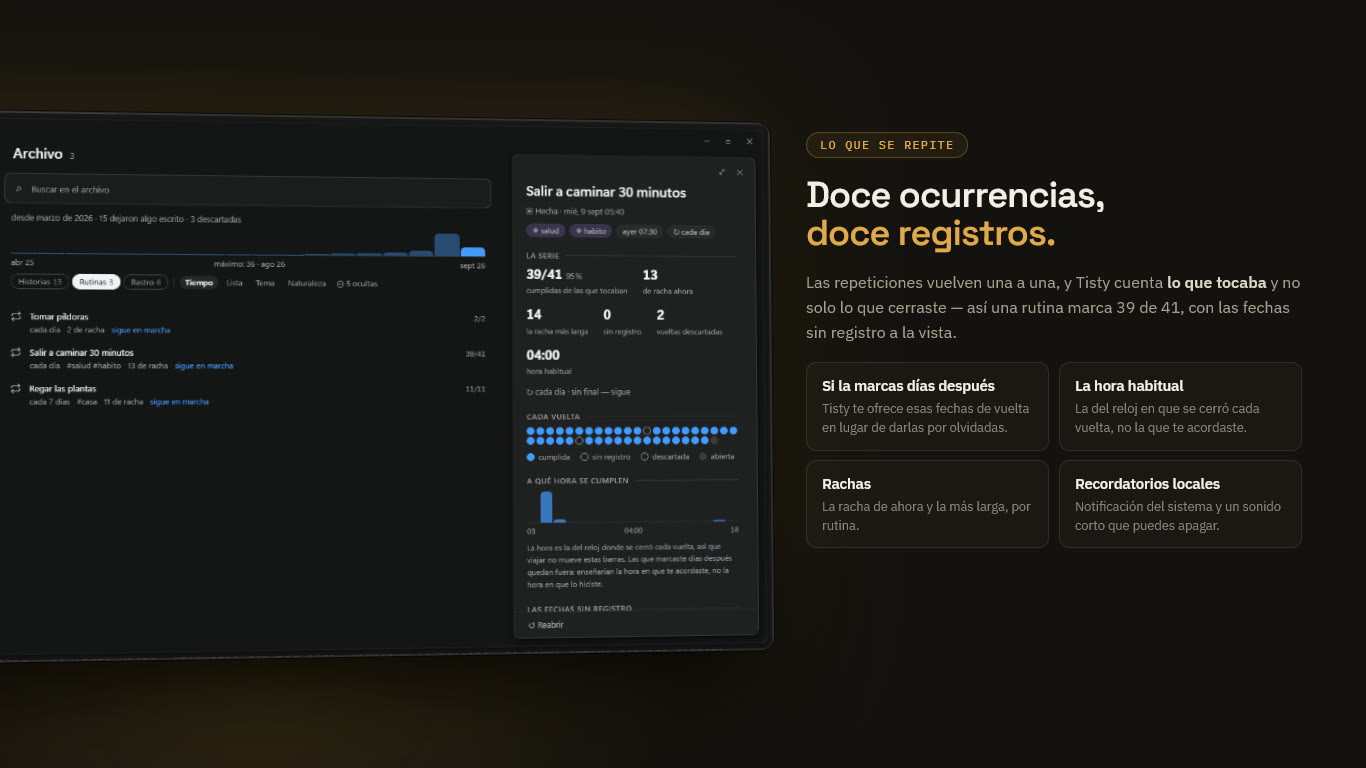Click the habito tag chip
Image resolution: width=1366 pixels, height=768 pixels.
[x=591, y=231]
